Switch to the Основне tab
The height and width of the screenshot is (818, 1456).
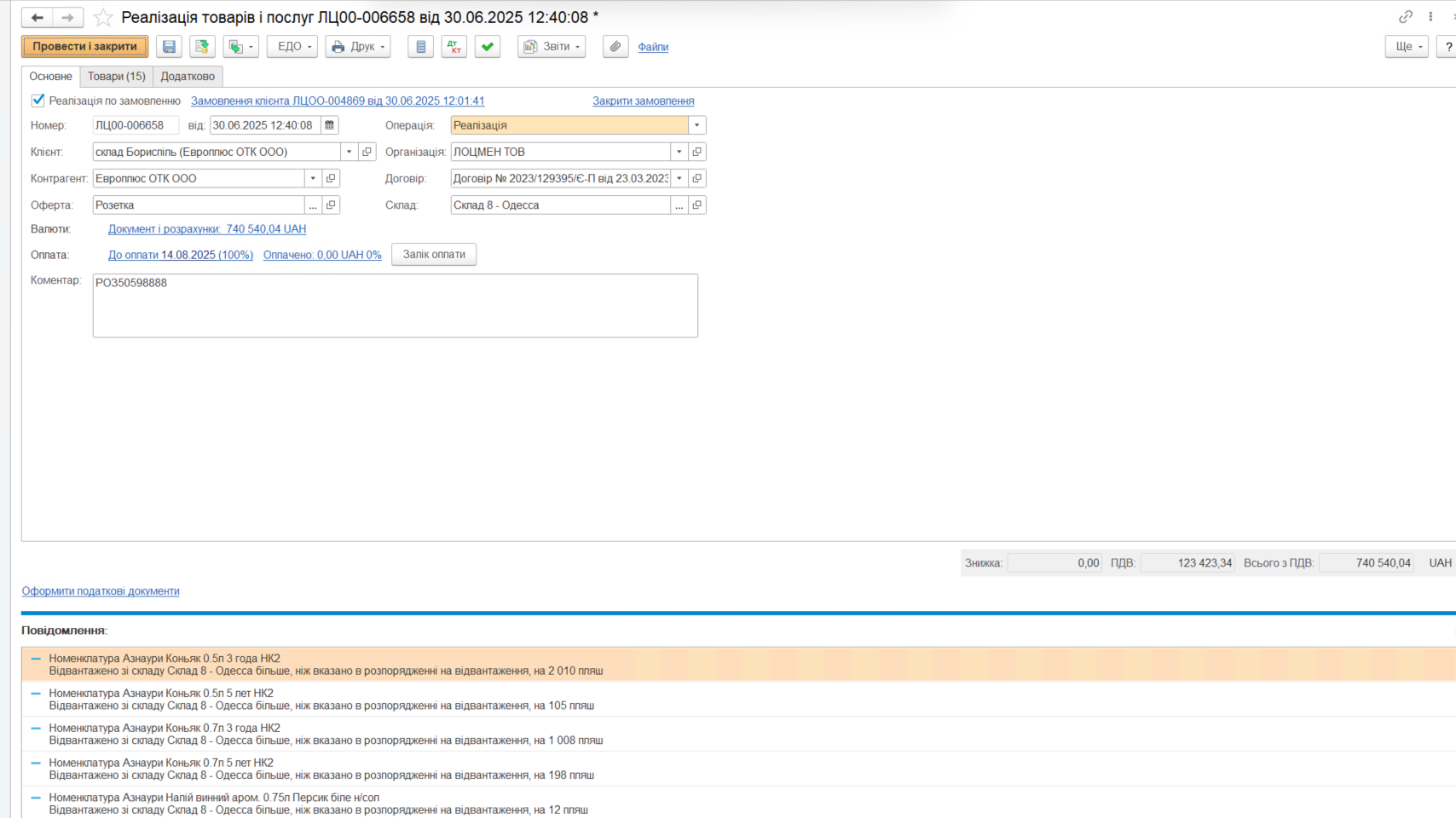click(51, 77)
